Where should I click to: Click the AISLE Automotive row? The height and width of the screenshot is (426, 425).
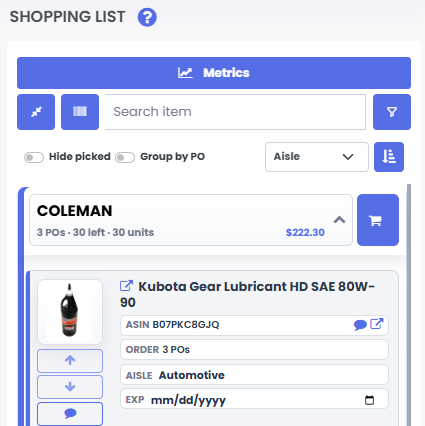[254, 375]
